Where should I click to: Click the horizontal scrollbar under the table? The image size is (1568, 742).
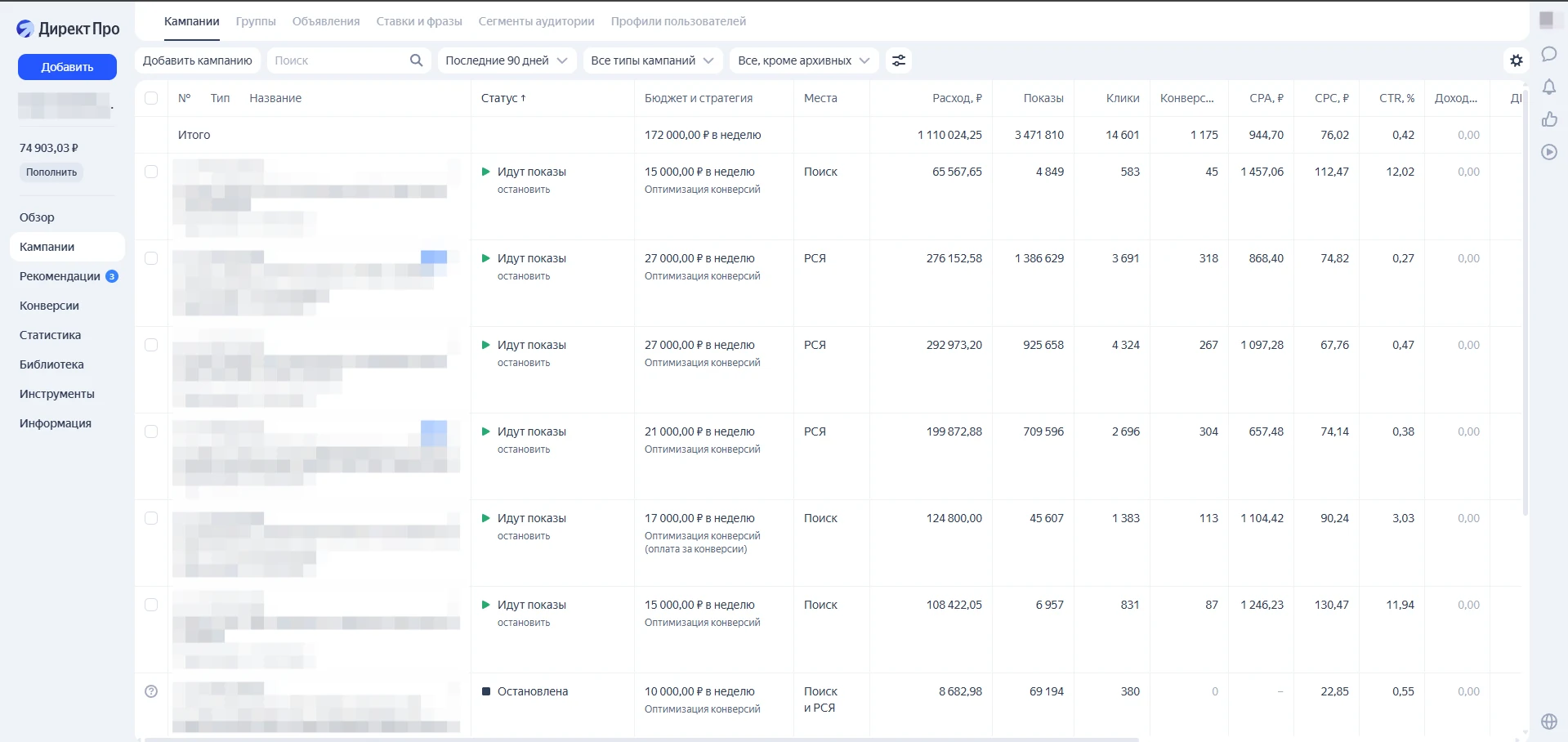(641, 739)
